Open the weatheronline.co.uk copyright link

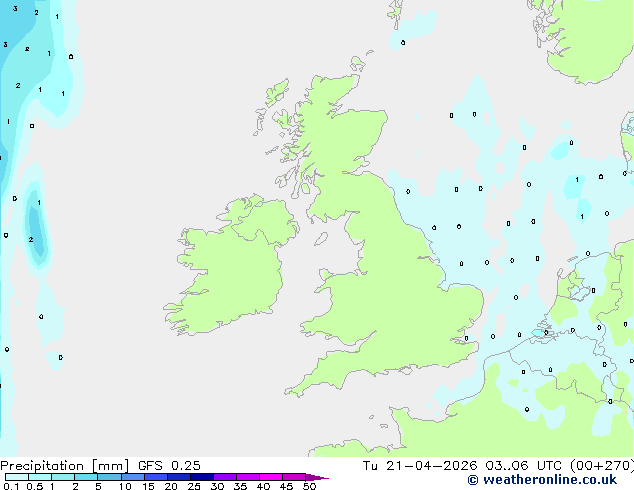(542, 480)
